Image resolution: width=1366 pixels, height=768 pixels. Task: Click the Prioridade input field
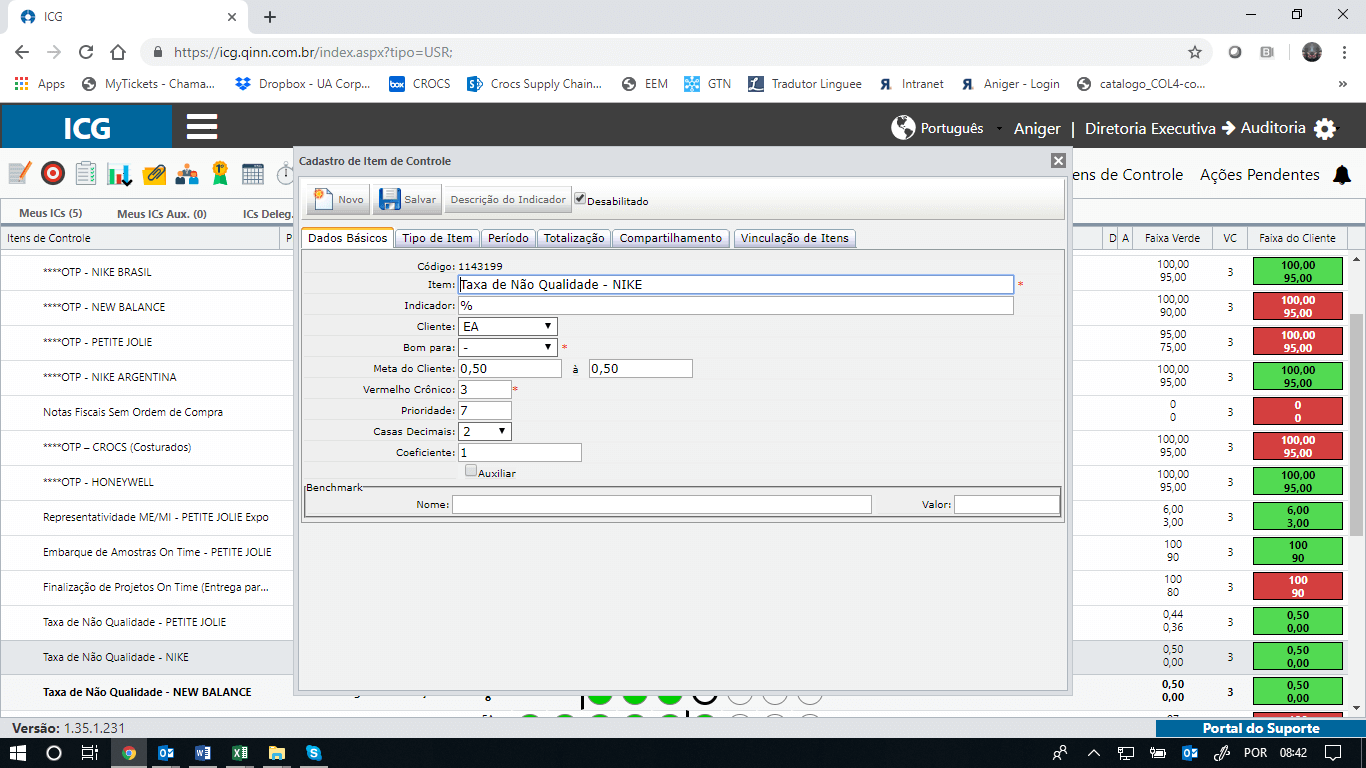485,410
